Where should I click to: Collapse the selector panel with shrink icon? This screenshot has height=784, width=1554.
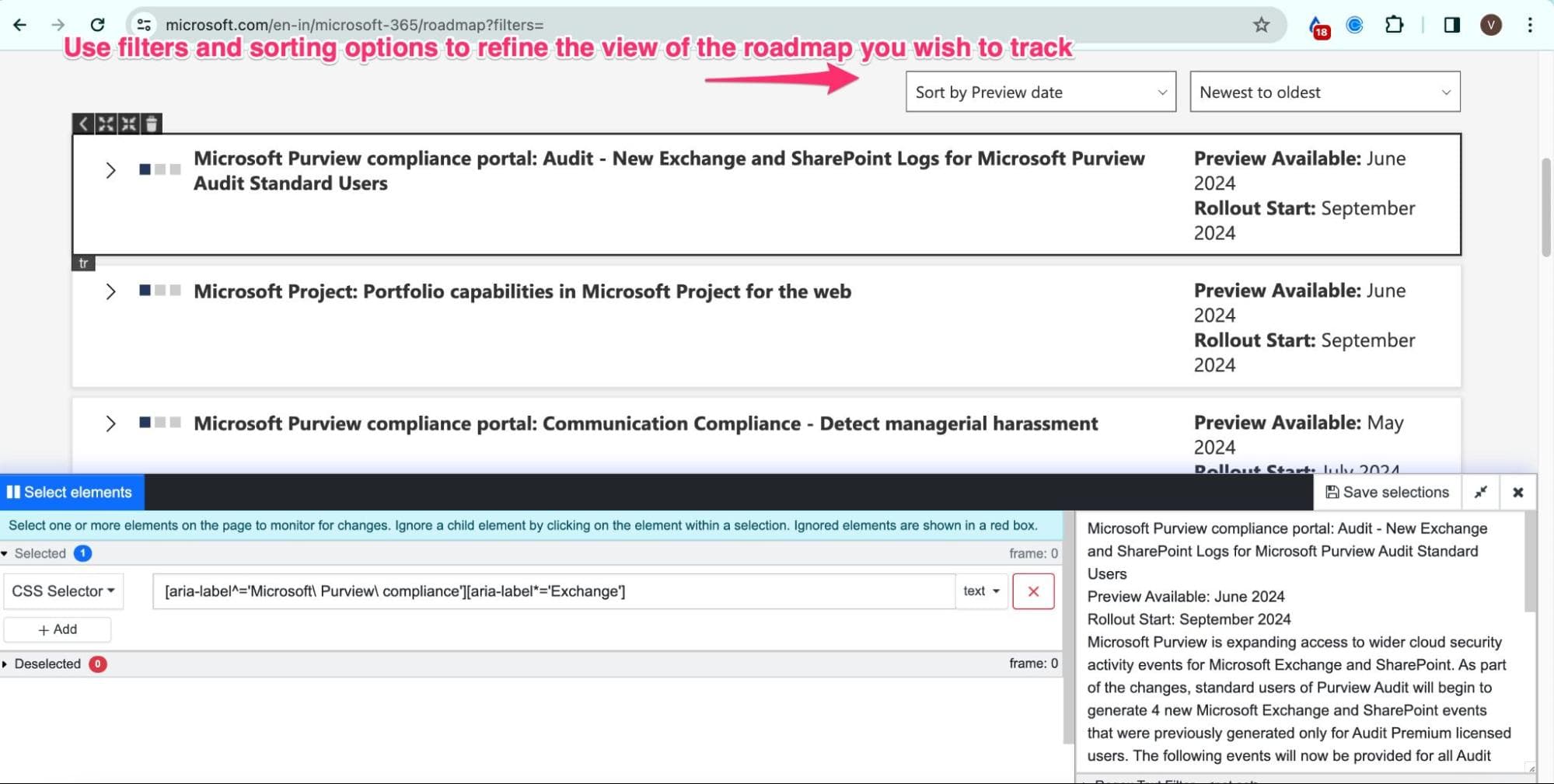(1481, 493)
